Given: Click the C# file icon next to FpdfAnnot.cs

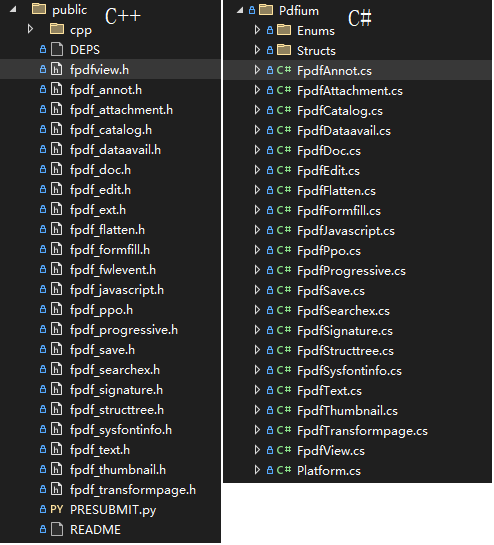Looking at the screenshot, I should 284,70.
